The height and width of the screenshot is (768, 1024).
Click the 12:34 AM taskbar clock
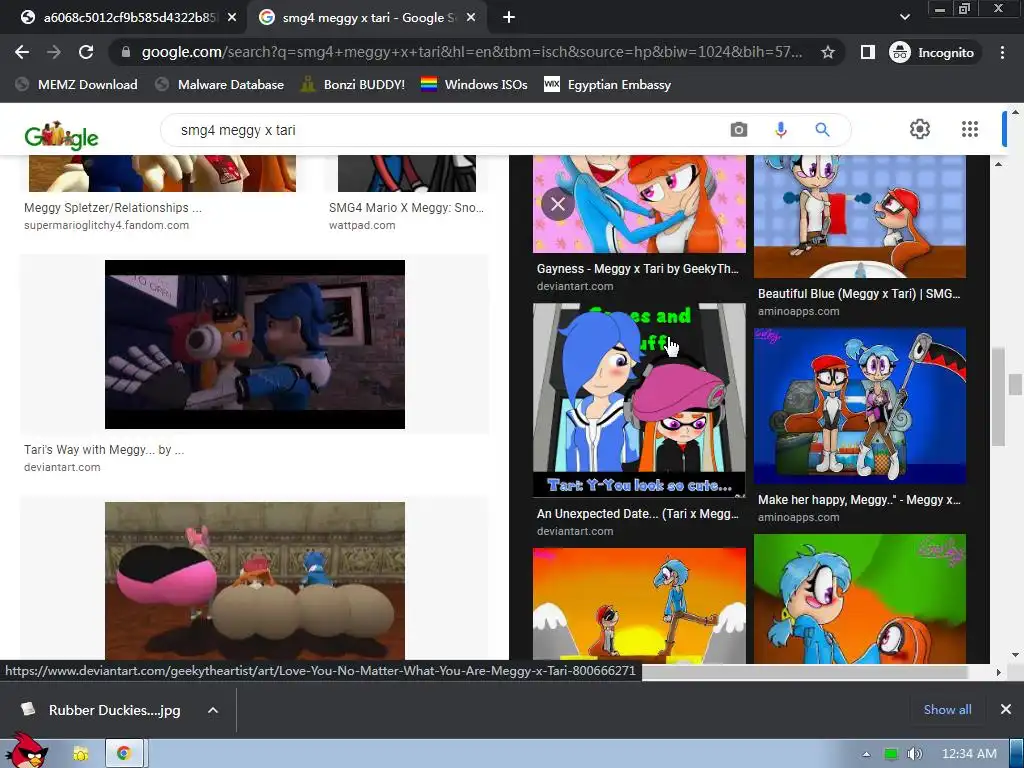click(969, 754)
